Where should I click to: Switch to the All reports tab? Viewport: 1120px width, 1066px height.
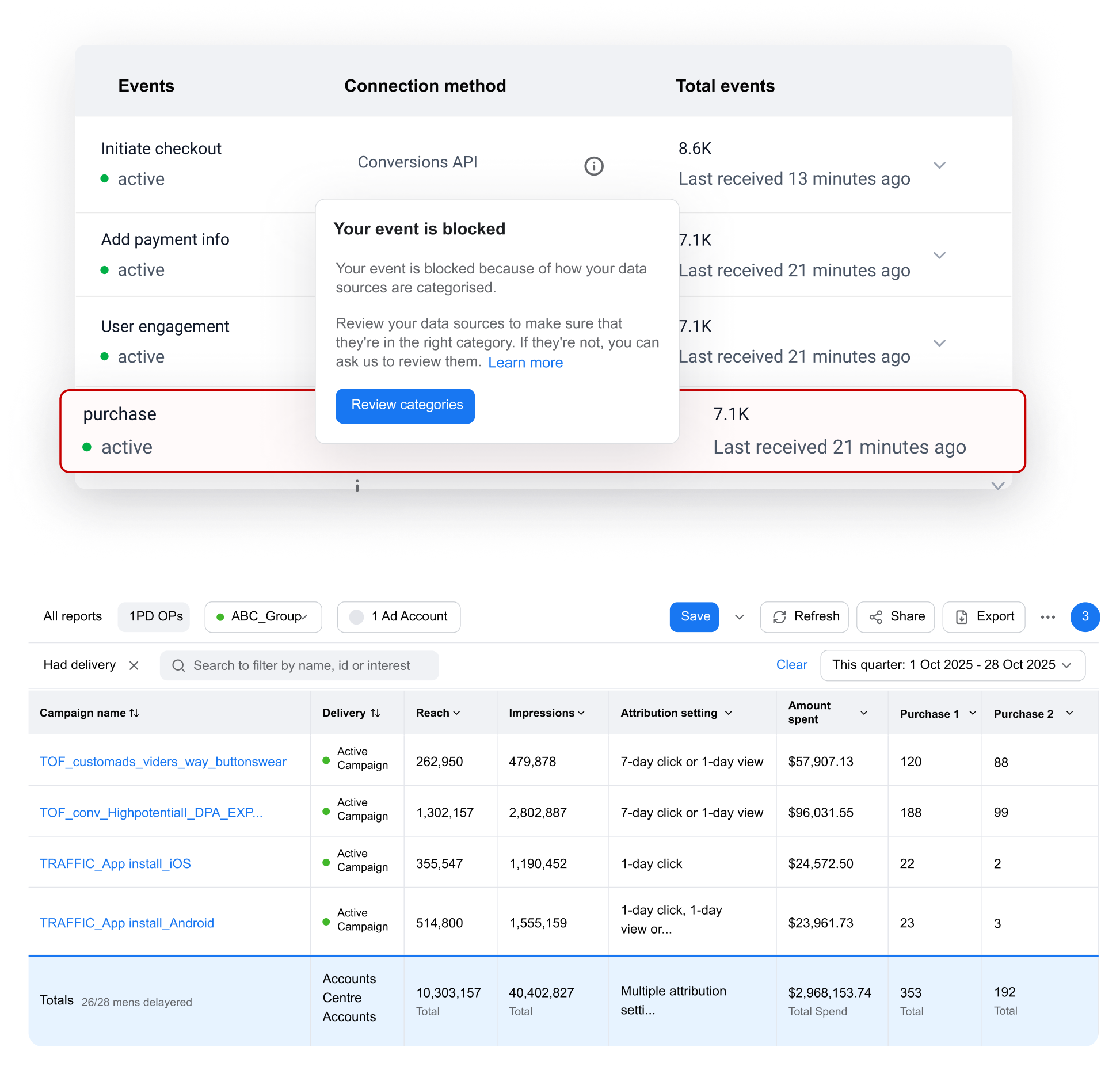click(x=73, y=617)
